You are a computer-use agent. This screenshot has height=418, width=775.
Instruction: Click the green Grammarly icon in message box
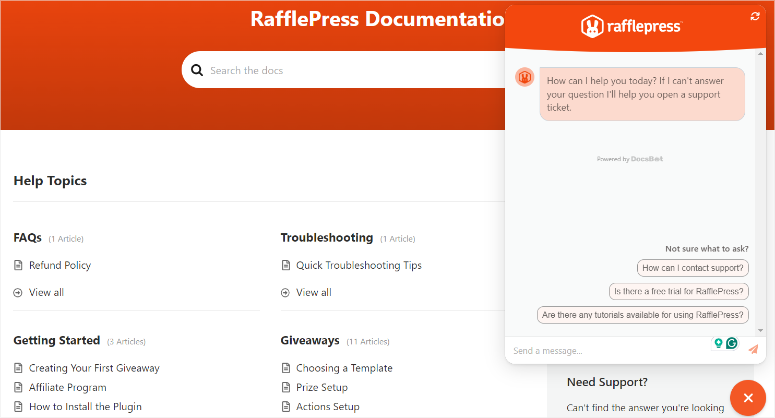coord(732,343)
